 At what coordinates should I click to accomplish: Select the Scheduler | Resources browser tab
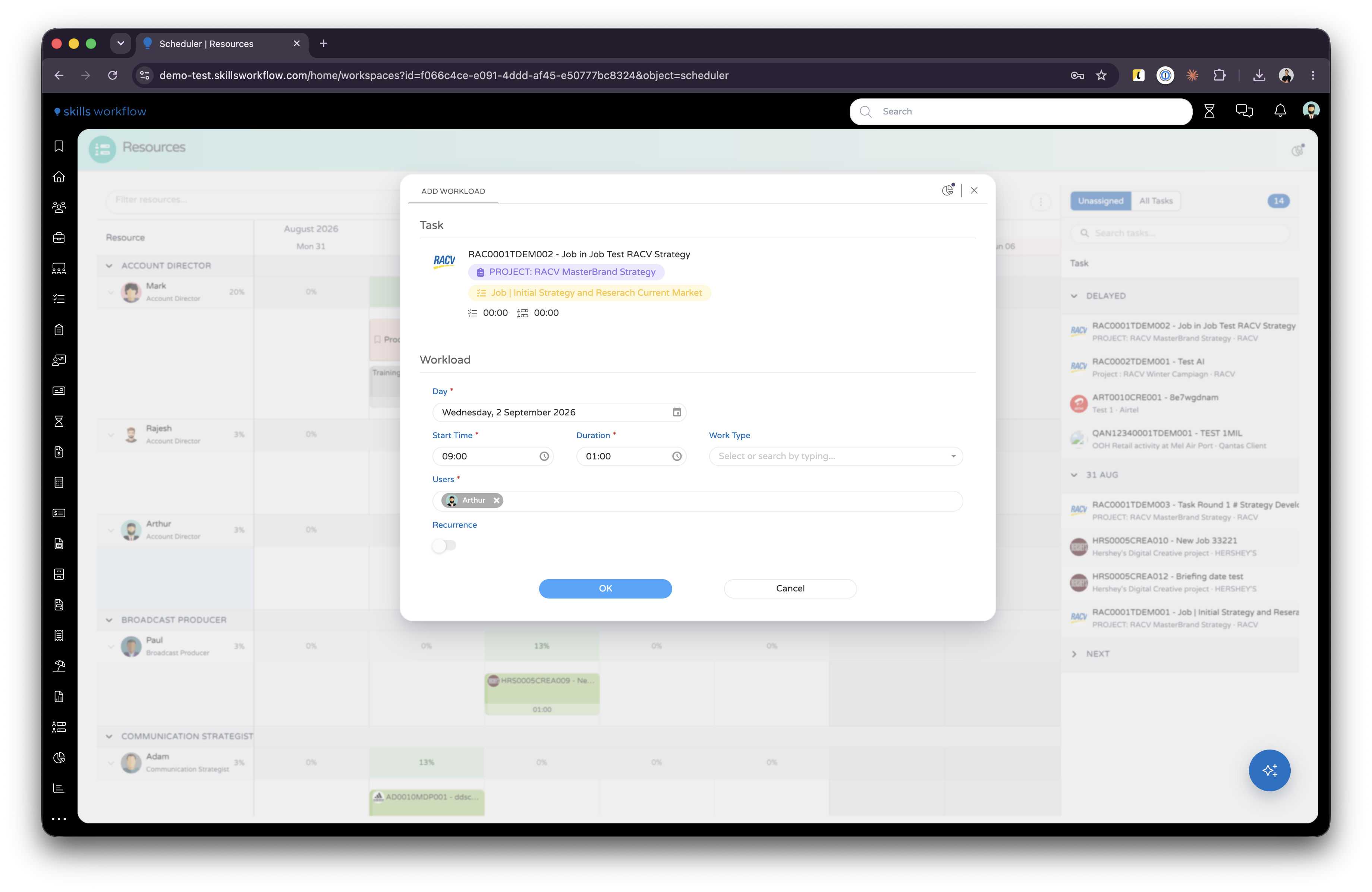point(222,44)
